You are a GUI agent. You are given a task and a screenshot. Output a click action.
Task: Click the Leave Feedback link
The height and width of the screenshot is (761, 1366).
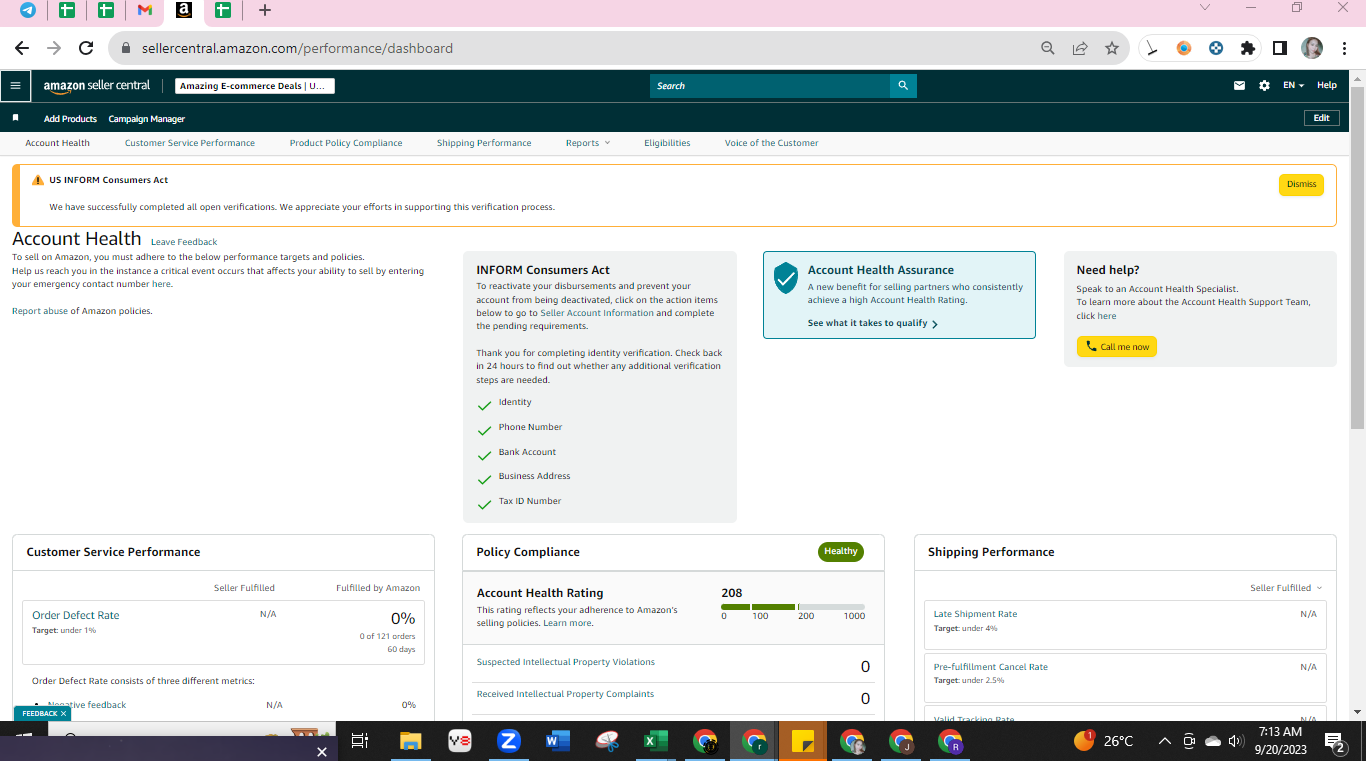coord(184,242)
